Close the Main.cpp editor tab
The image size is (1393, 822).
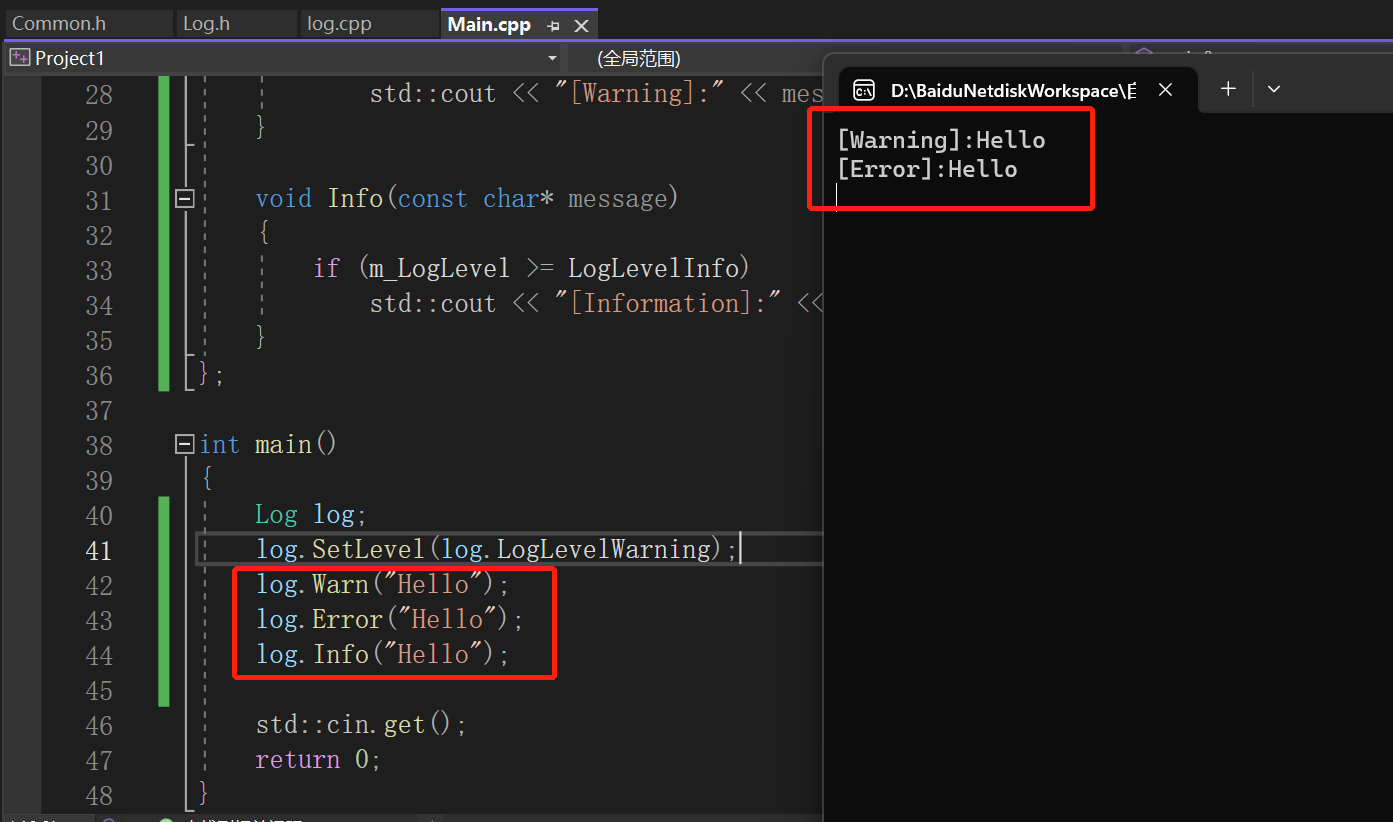point(581,25)
